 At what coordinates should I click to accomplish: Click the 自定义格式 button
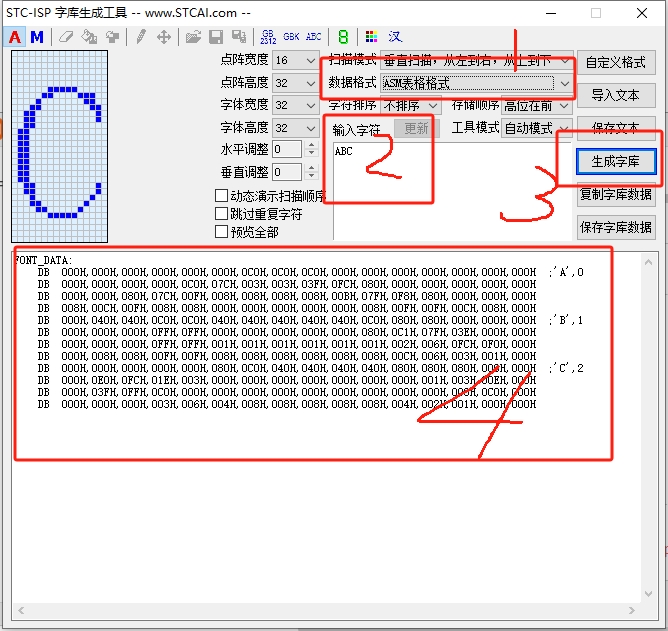click(x=616, y=63)
